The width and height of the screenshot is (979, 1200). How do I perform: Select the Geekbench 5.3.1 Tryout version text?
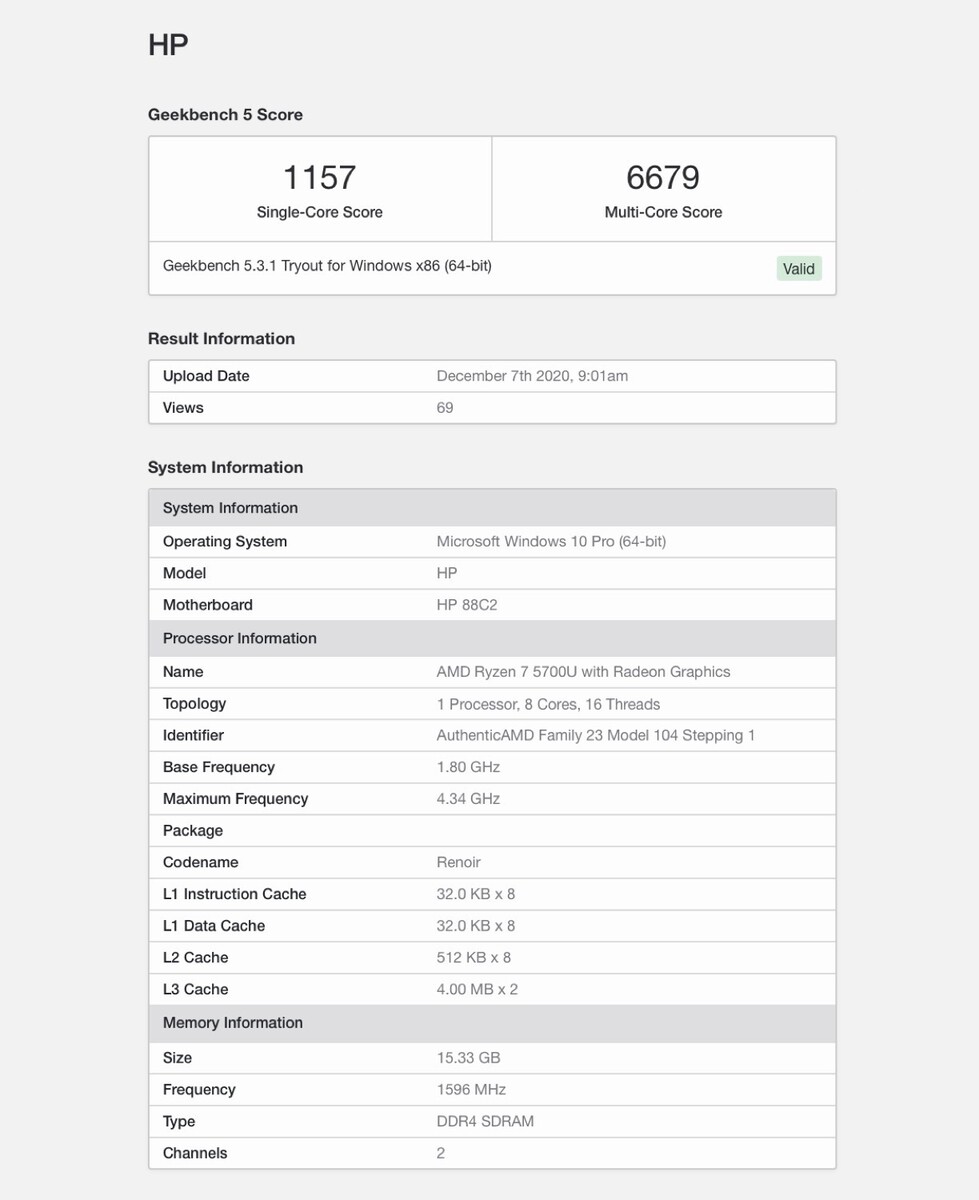[x=327, y=266]
